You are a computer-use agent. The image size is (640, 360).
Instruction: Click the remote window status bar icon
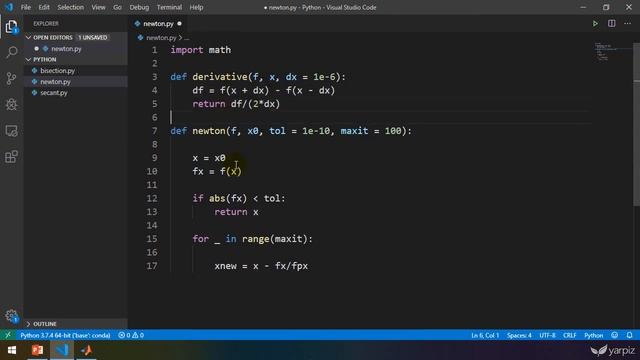pos(8,335)
